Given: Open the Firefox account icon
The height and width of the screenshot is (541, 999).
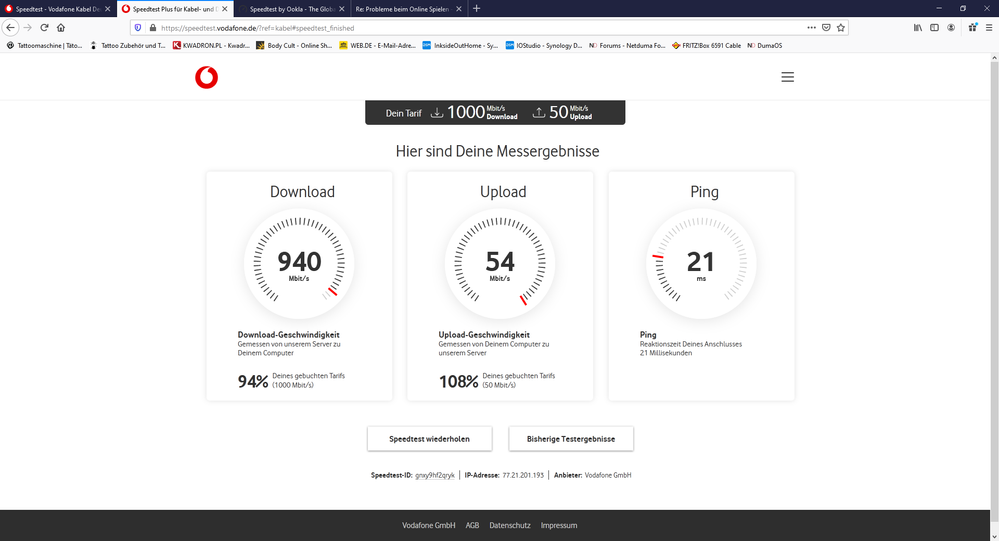Looking at the screenshot, I should pyautogui.click(x=951, y=27).
